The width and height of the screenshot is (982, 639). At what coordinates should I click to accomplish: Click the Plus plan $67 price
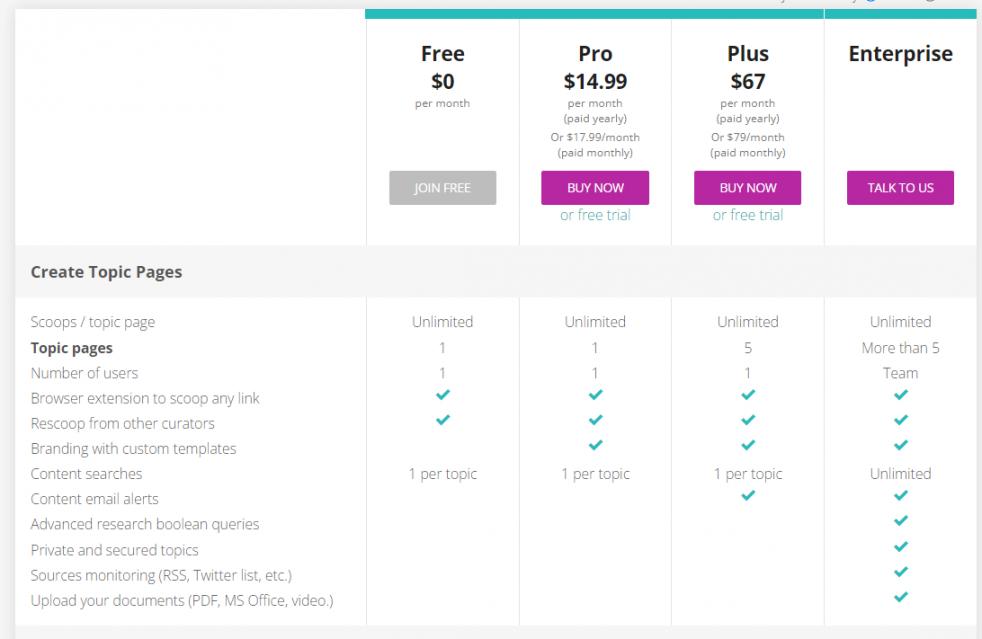pos(747,80)
